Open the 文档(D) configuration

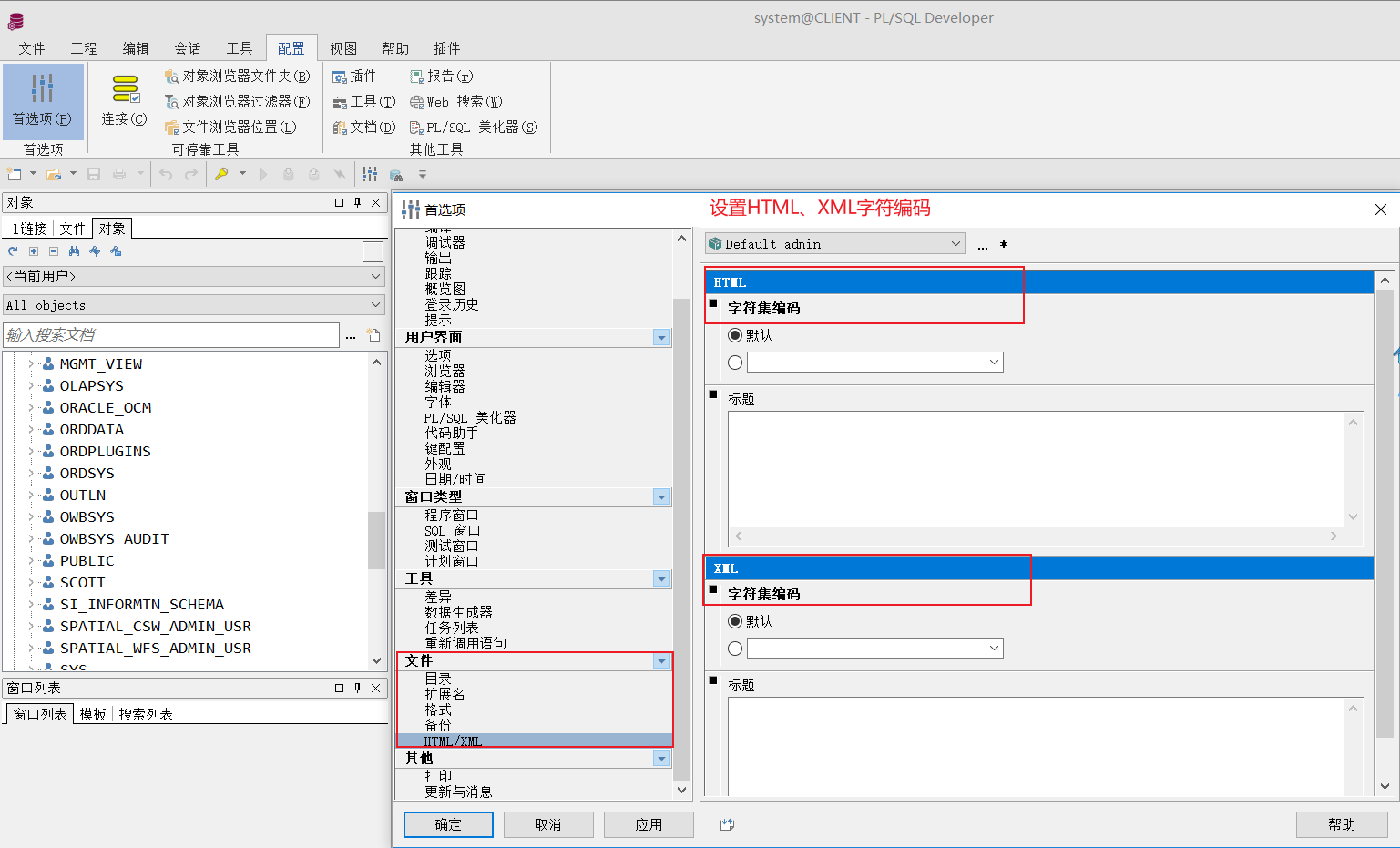point(363,128)
